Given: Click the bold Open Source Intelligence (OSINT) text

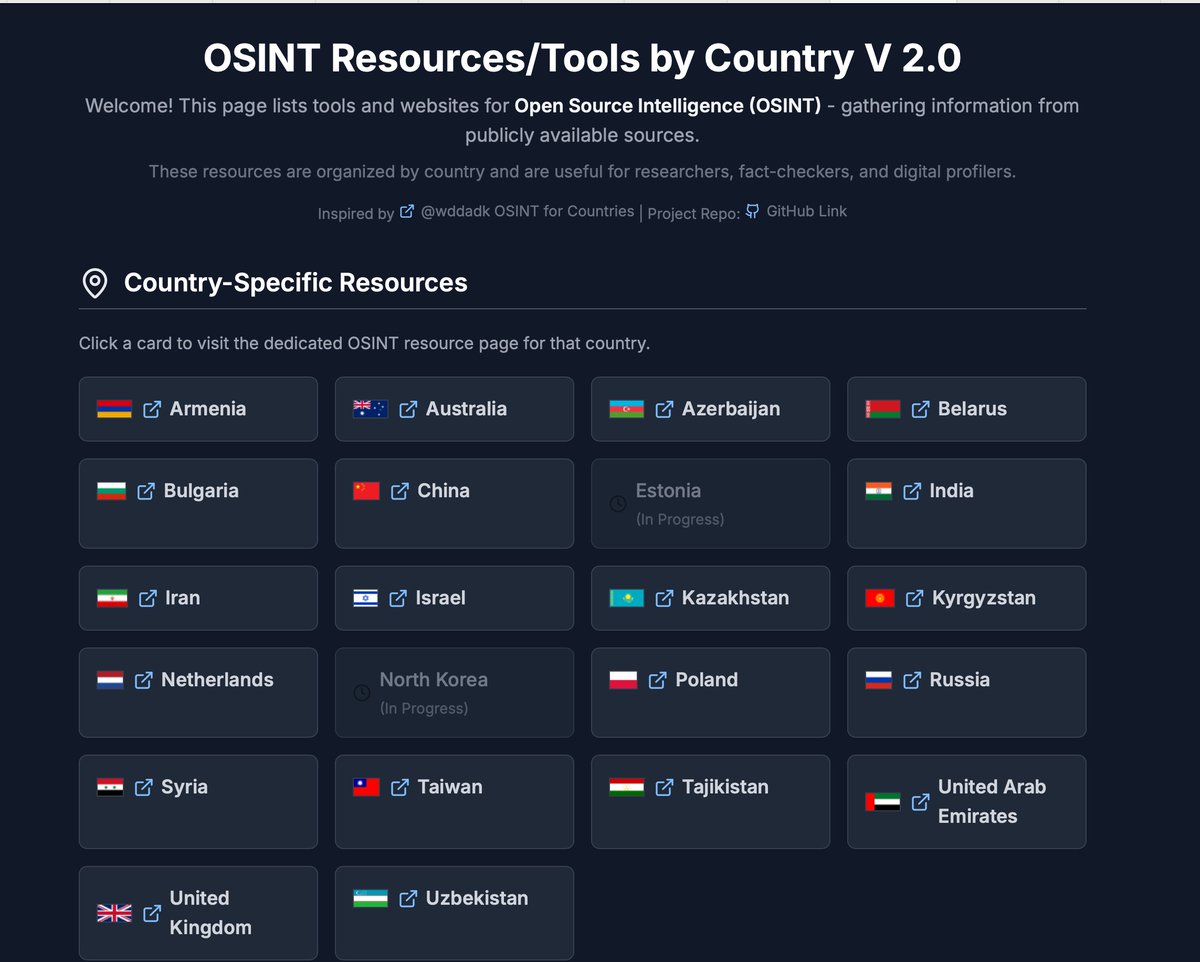Looking at the screenshot, I should click(x=668, y=105).
